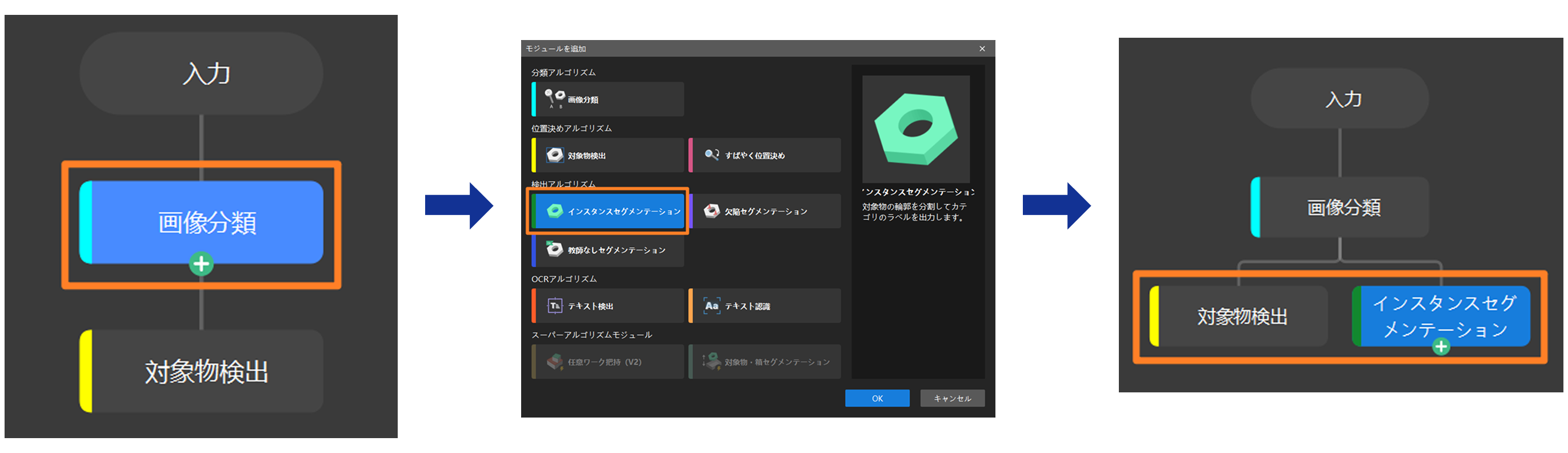Click the disabled 任意ワーク把持 (V2) module
This screenshot has width=1568, height=453.
point(607,361)
